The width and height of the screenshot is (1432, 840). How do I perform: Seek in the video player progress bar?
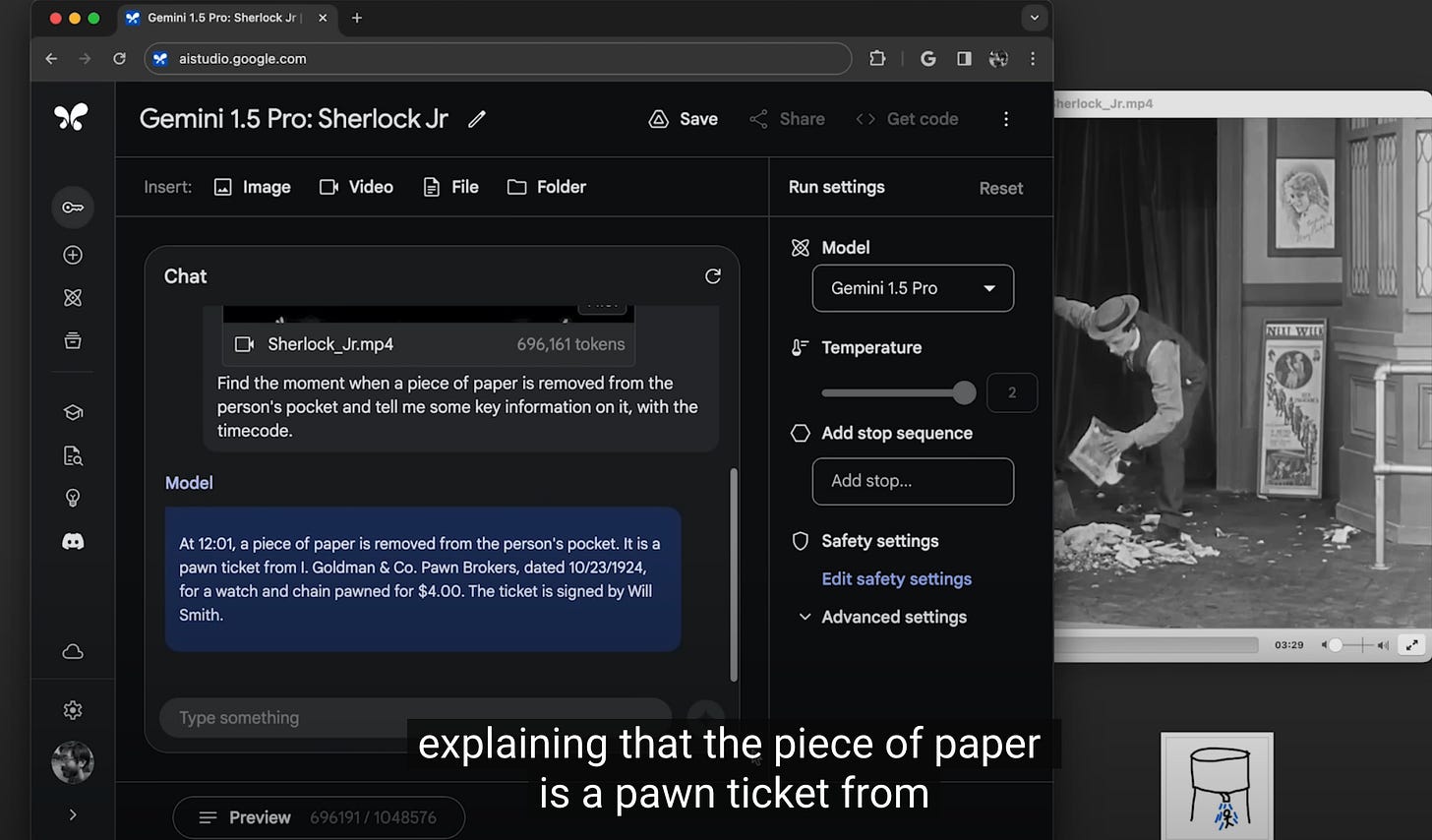(1157, 645)
